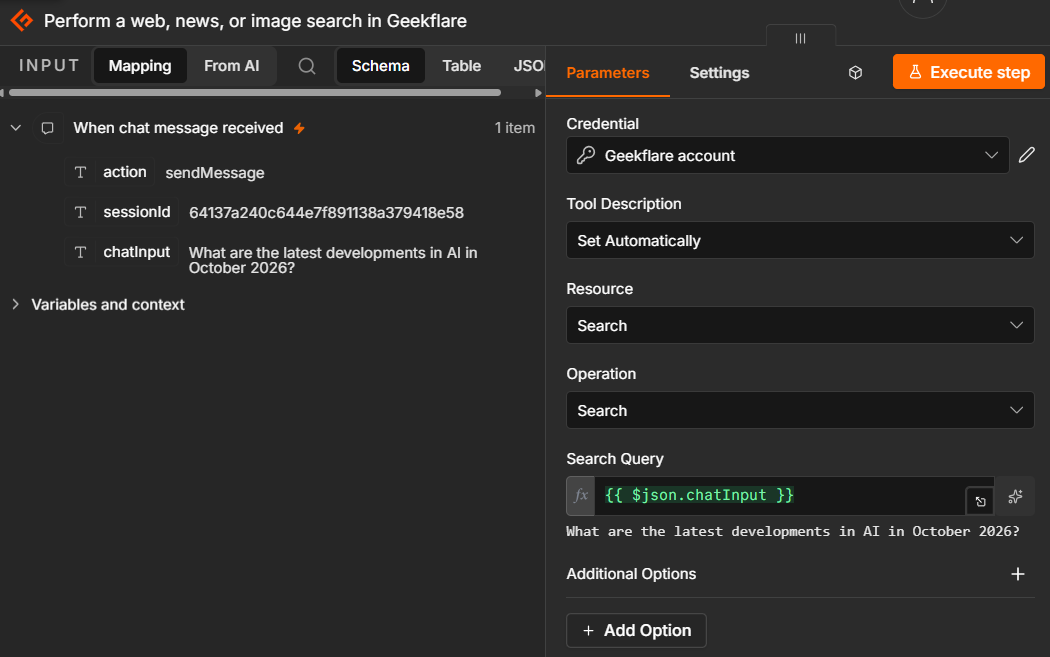Open the Resource dropdown

pyautogui.click(x=800, y=325)
